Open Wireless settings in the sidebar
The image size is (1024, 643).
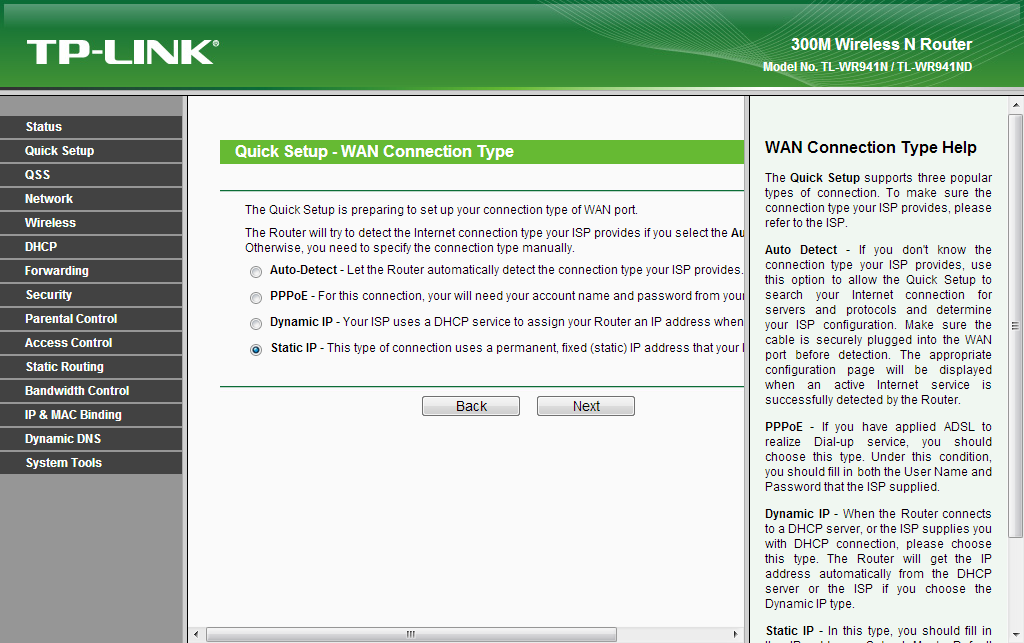(x=91, y=223)
